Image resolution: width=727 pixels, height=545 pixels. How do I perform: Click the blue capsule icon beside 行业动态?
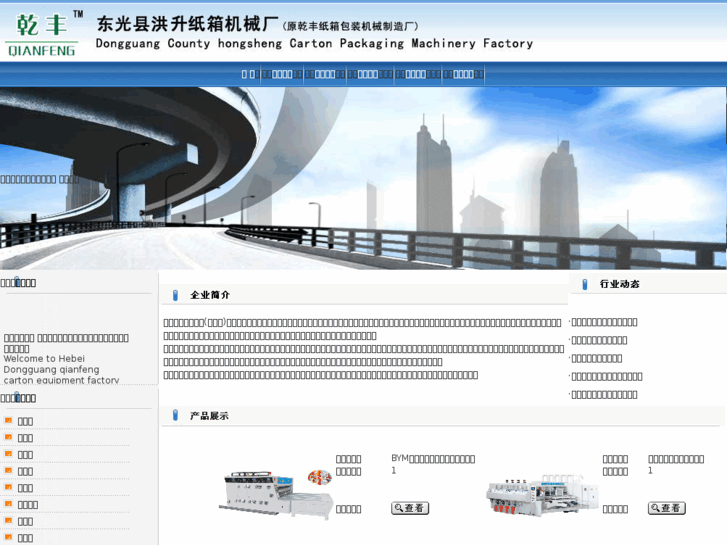(585, 284)
